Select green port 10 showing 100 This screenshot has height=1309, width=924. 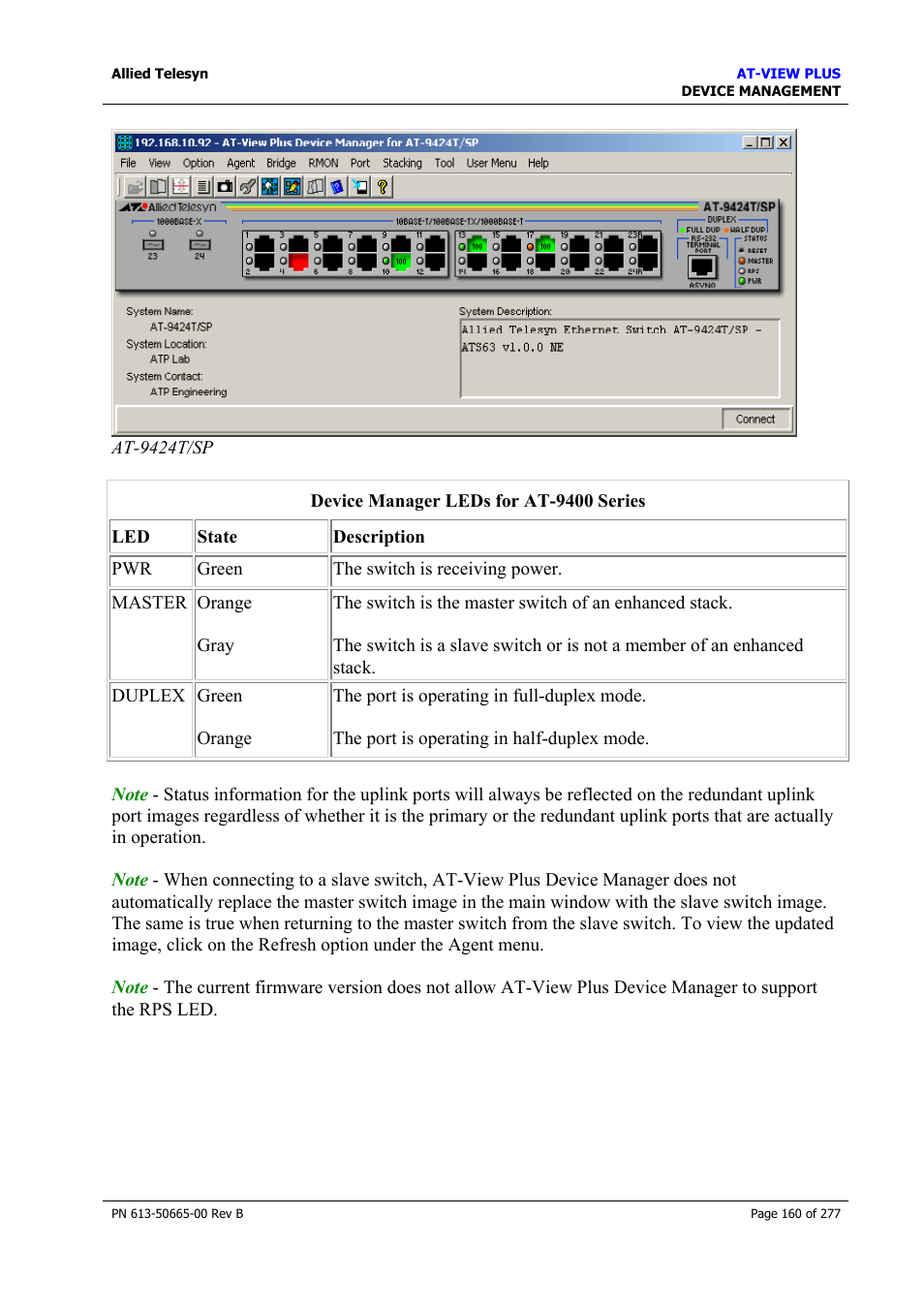pyautogui.click(x=401, y=262)
